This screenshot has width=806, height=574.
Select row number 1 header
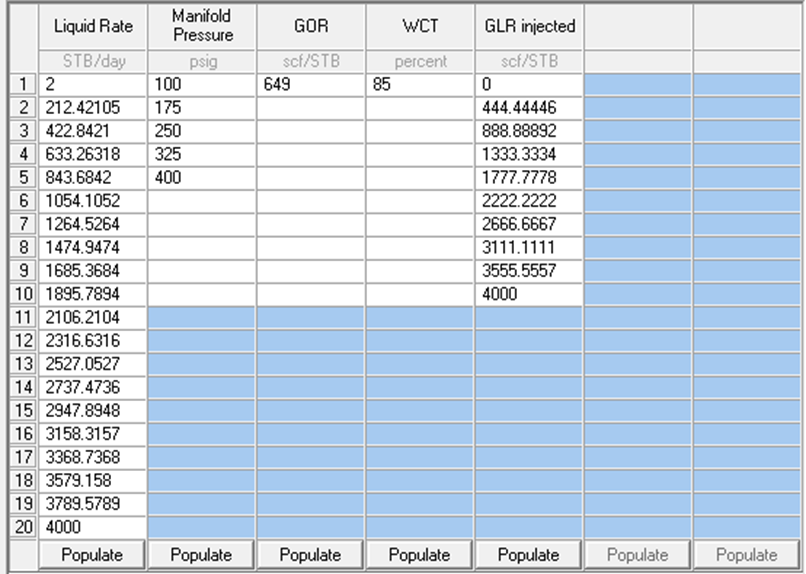click(x=23, y=84)
